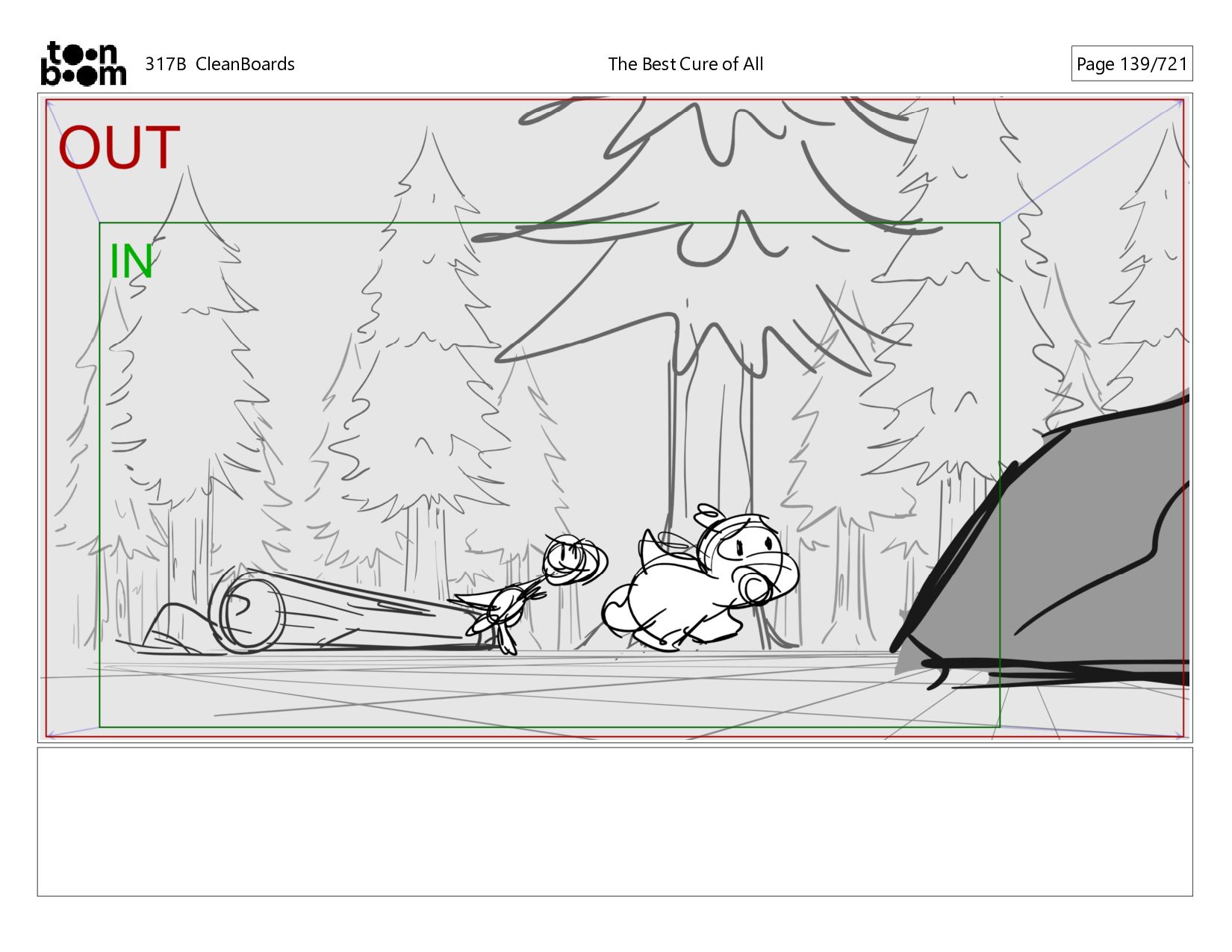Click the red 'OUT' camera label
The image size is (1232, 952).
point(119,148)
